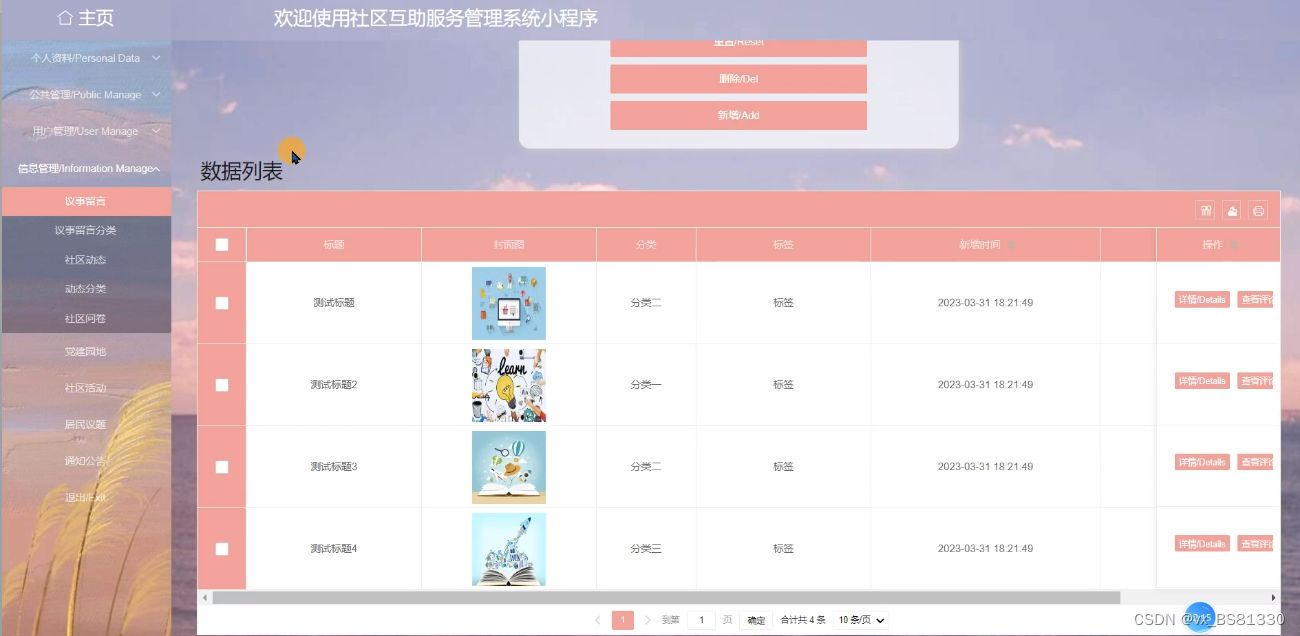Viewport: 1300px width, 636px height.
Task: Open 议事留言分类 in the sidebar
Action: pyautogui.click(x=86, y=230)
